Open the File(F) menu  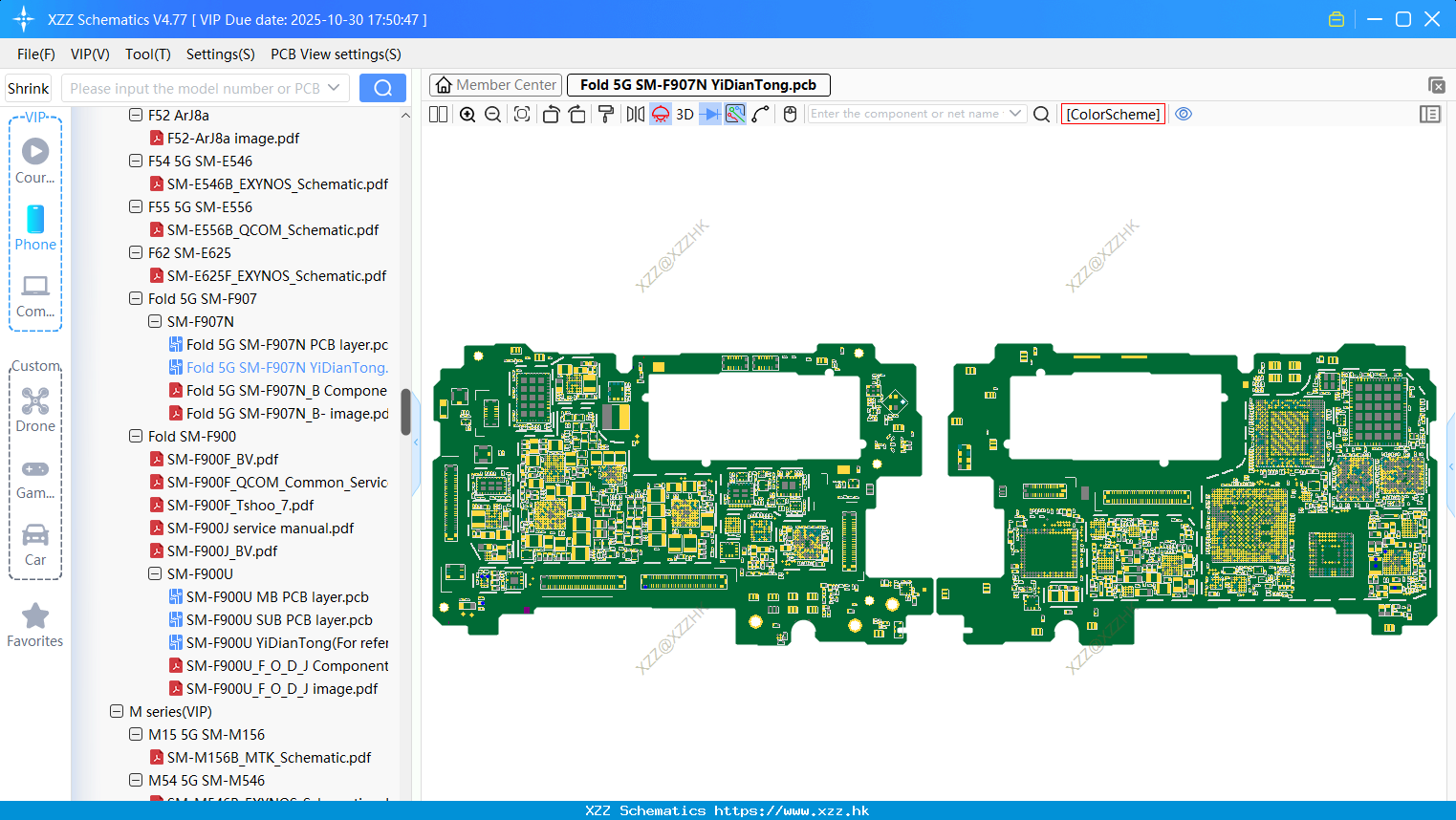point(36,54)
